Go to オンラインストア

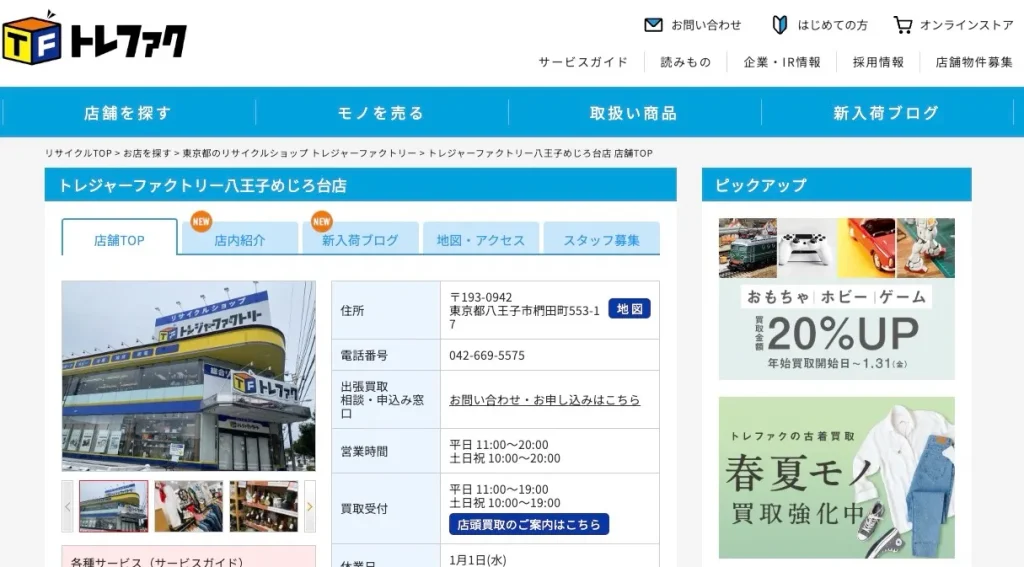point(967,25)
